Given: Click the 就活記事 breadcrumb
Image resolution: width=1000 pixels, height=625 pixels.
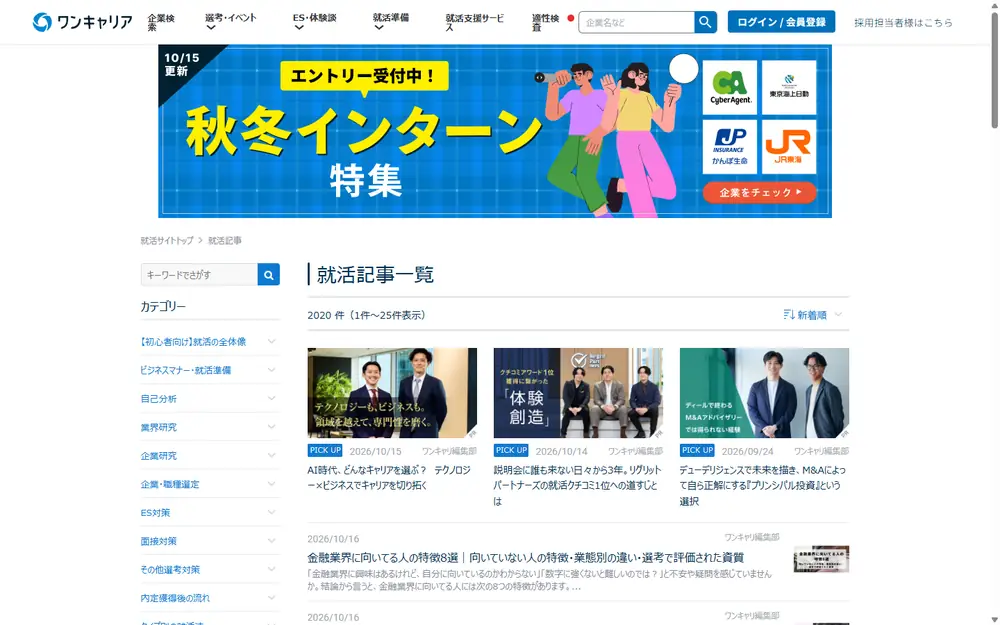Looking at the screenshot, I should coord(224,240).
